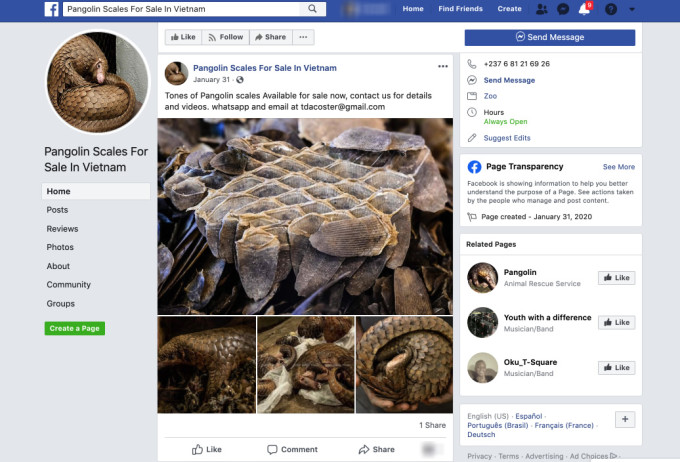Go to Photos in the page menu
680x462 pixels.
(60, 247)
